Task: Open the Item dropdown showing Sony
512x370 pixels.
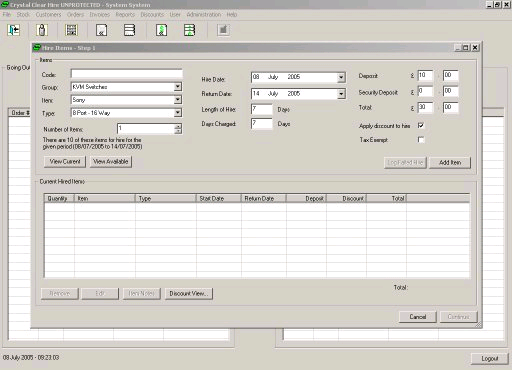Action: click(x=178, y=100)
